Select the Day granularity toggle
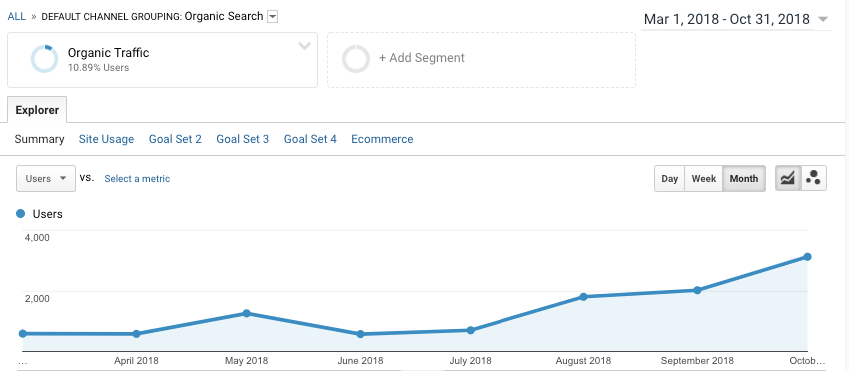Viewport: 849px width, 371px height. pyautogui.click(x=669, y=178)
